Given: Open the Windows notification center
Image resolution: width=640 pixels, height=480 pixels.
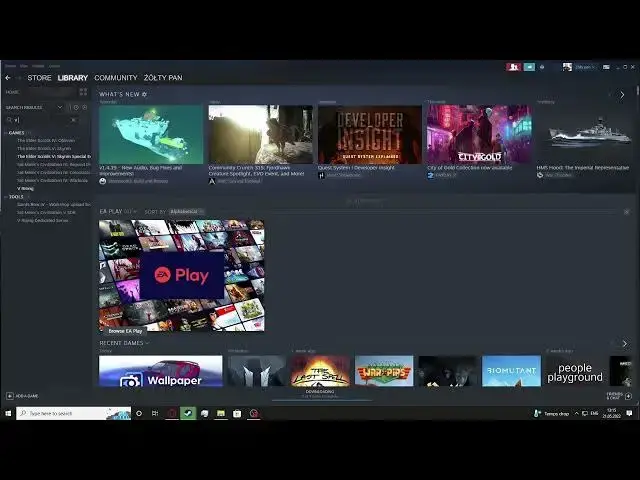Looking at the screenshot, I should click(x=629, y=413).
